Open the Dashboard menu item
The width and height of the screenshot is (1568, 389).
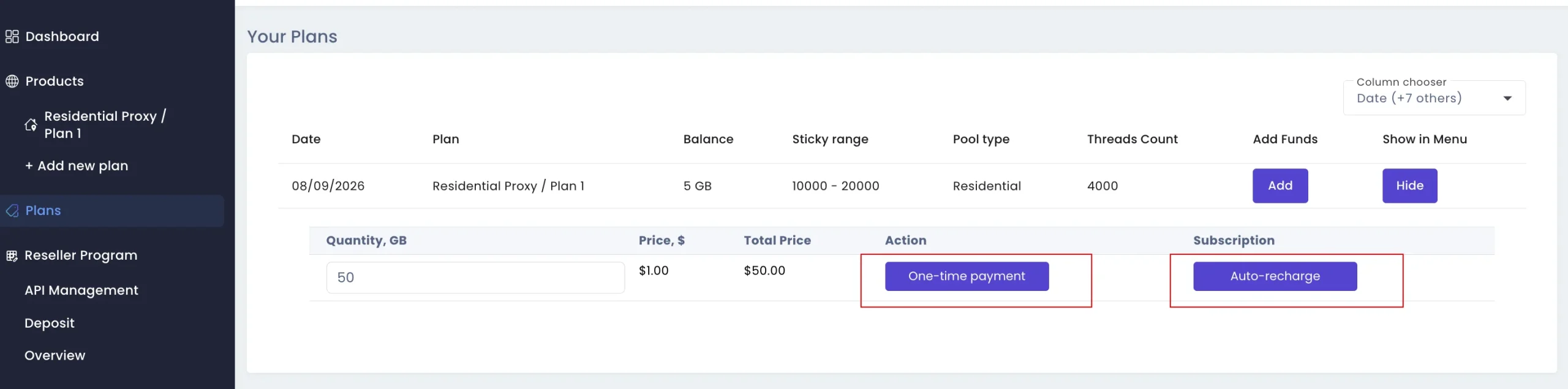[x=62, y=37]
